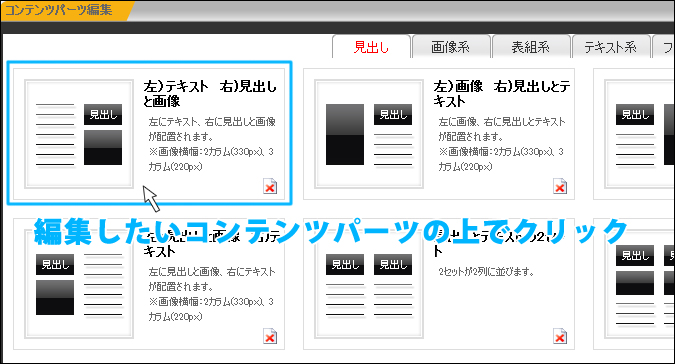Open the partially visible tab after テキスト系
675x364 pixels.
[664, 46]
